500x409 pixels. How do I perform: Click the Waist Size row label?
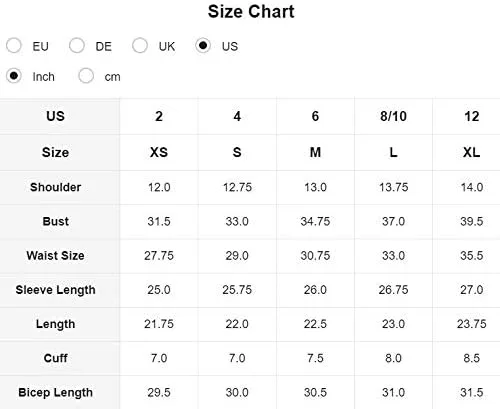[x=55, y=256]
